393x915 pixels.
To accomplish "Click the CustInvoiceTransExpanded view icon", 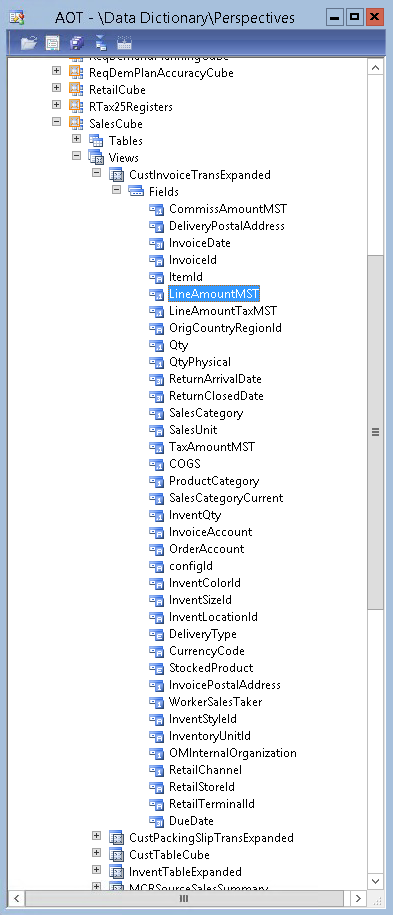I will pyautogui.click(x=116, y=174).
